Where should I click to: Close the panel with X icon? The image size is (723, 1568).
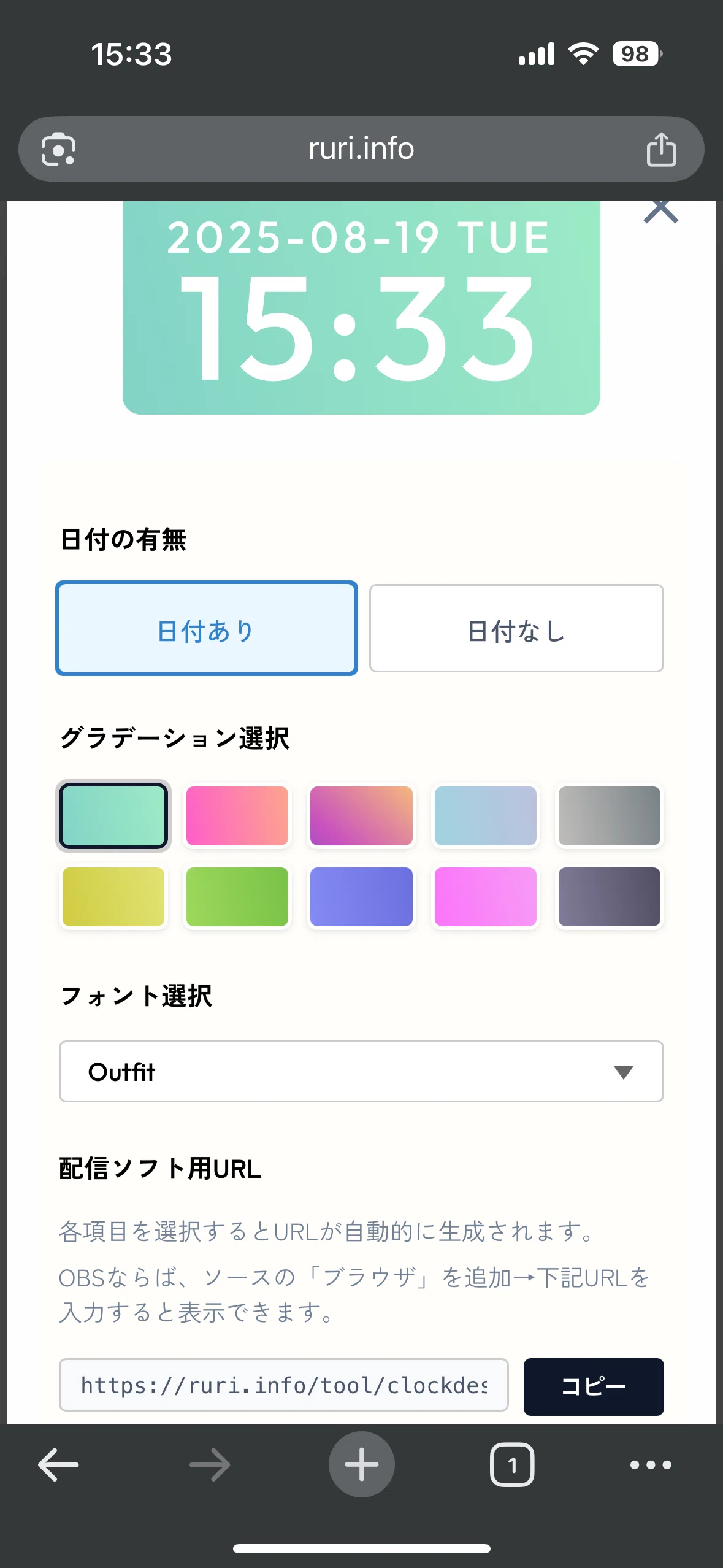660,212
